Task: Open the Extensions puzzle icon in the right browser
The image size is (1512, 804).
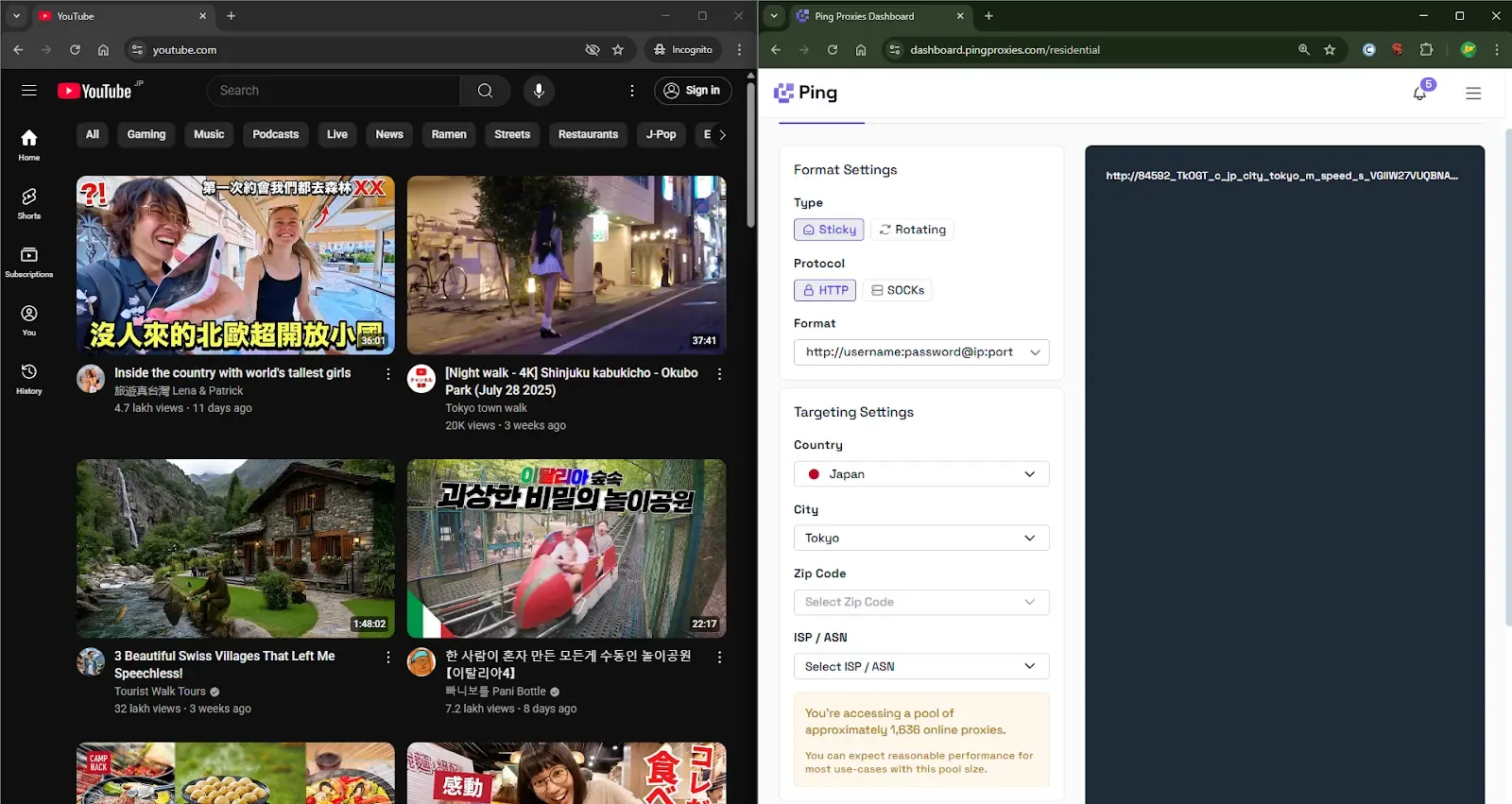Action: [1427, 50]
